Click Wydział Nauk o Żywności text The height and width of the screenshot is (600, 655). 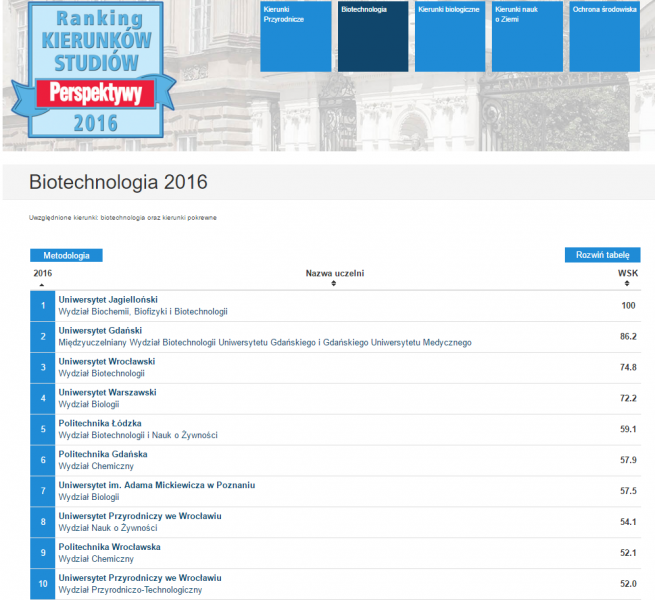click(108, 528)
